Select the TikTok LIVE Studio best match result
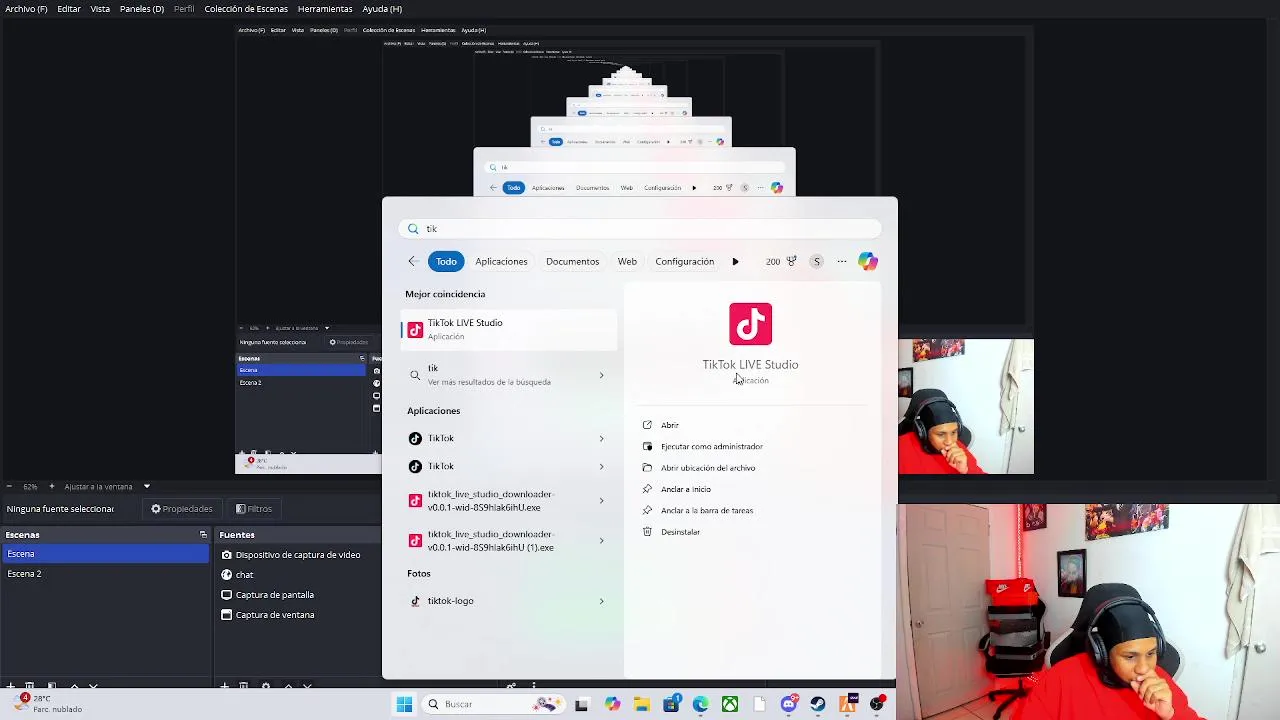The width and height of the screenshot is (1280, 720). pyautogui.click(x=509, y=329)
